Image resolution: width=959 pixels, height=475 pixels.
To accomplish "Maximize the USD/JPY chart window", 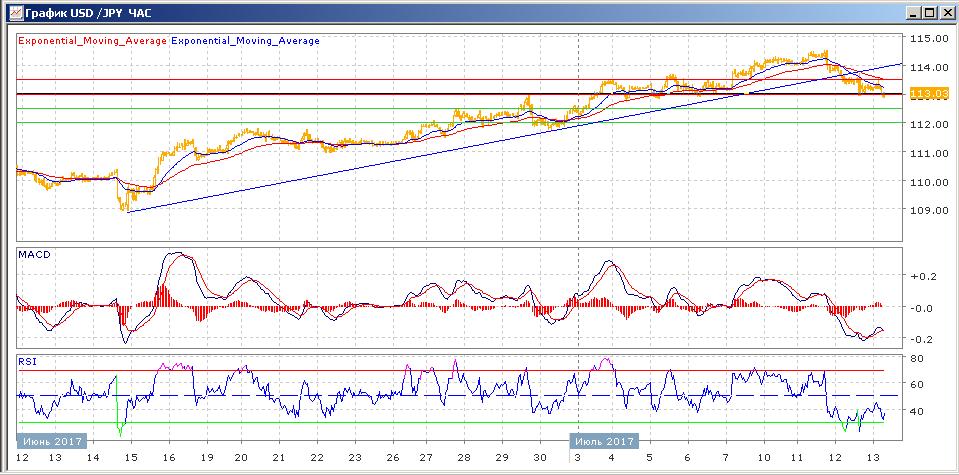I will tap(928, 12).
